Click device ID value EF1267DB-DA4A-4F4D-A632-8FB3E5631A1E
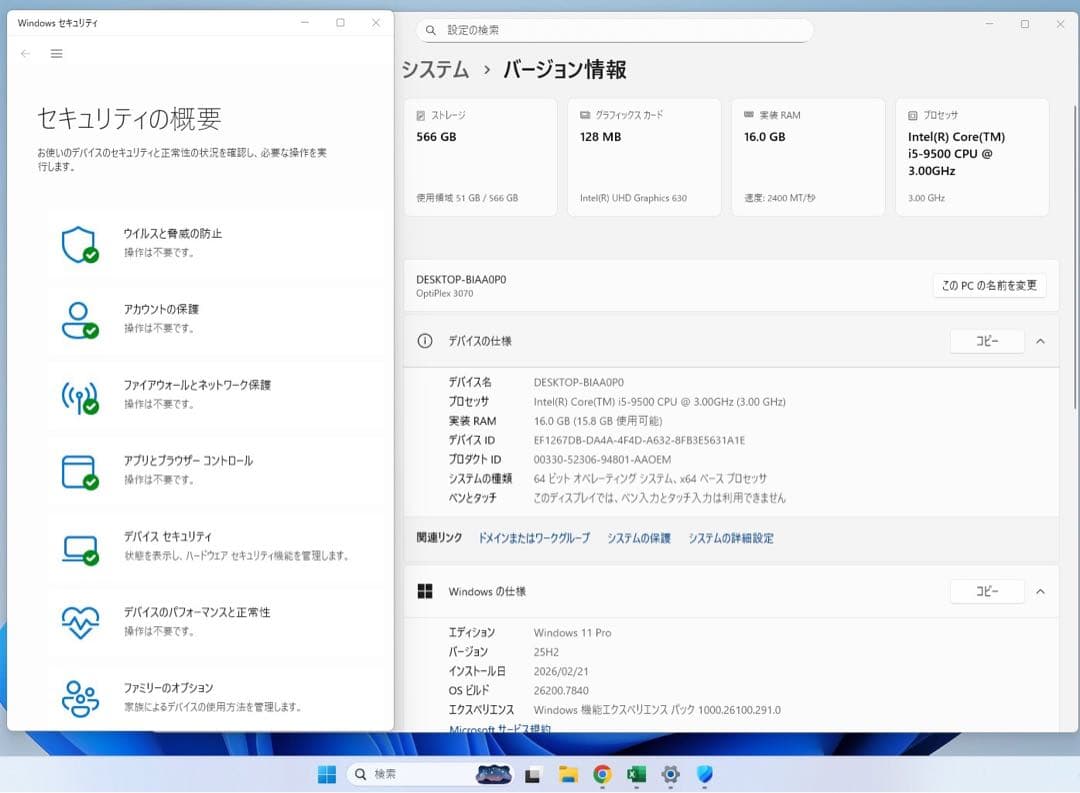 [x=639, y=440]
